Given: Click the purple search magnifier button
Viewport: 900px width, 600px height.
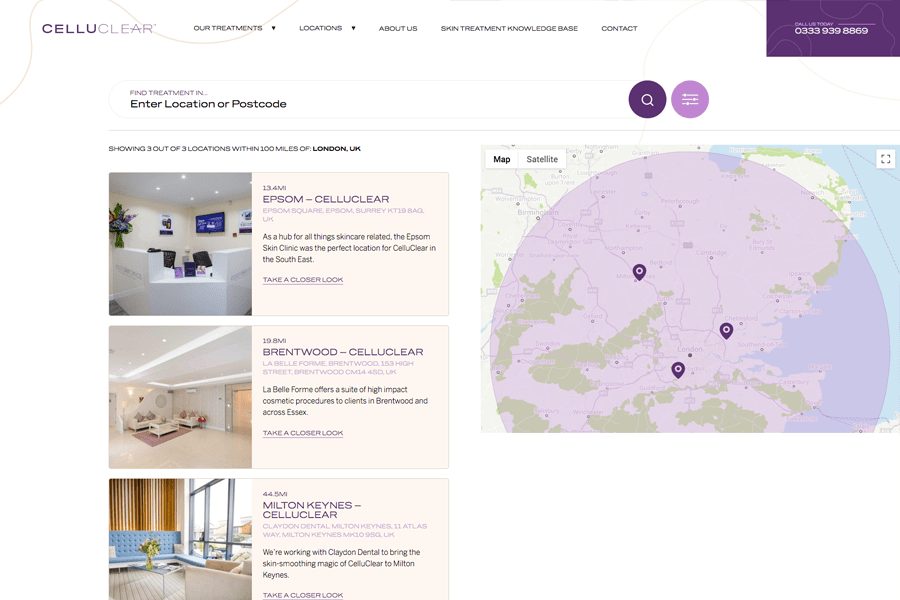Looking at the screenshot, I should coord(647,99).
